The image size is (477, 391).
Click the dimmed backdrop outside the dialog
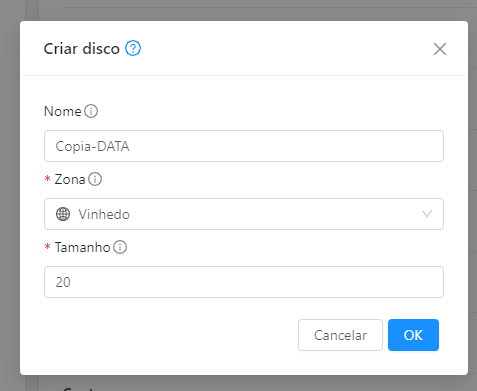point(10,200)
